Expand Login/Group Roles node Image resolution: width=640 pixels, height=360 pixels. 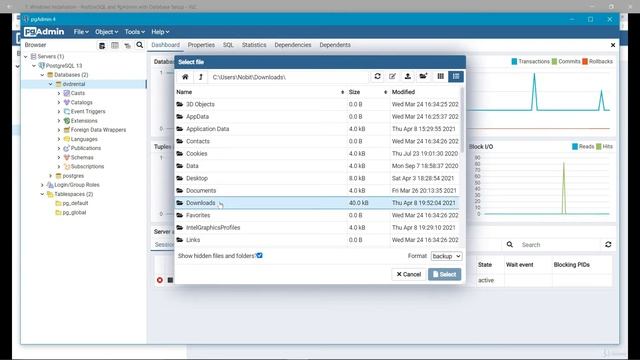[42, 185]
